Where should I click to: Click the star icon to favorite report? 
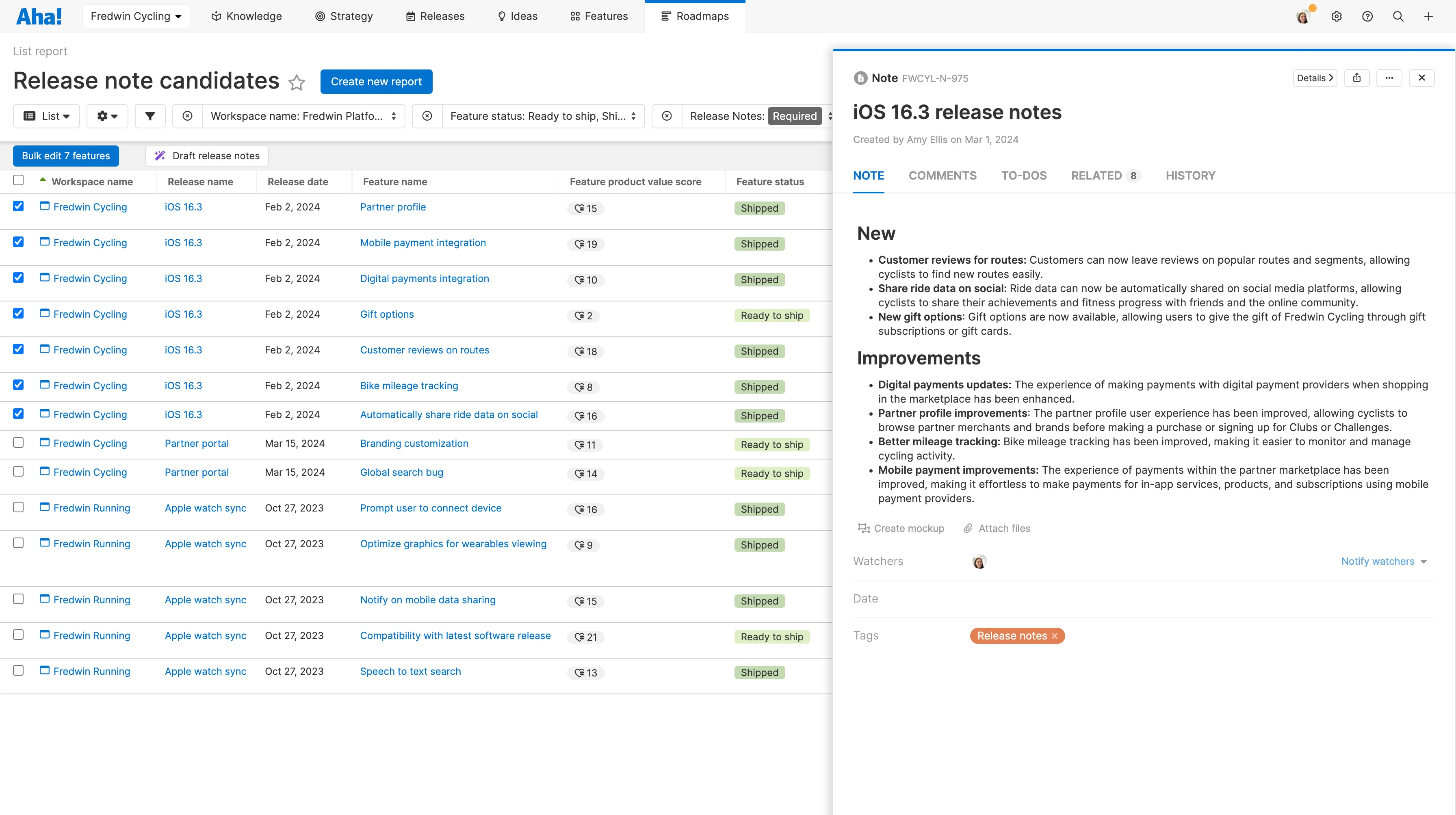point(296,82)
